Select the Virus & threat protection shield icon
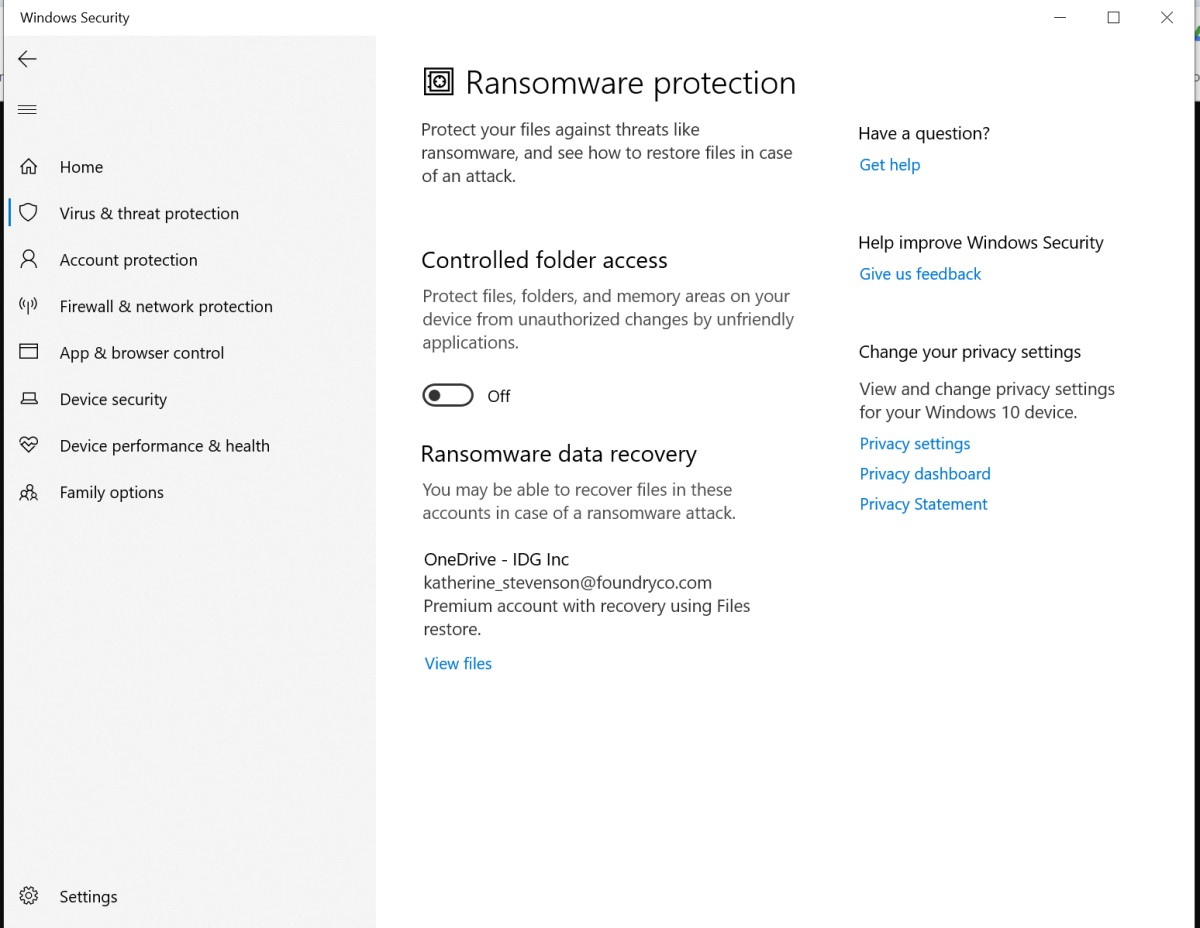The height and width of the screenshot is (928, 1200). pyautogui.click(x=29, y=213)
